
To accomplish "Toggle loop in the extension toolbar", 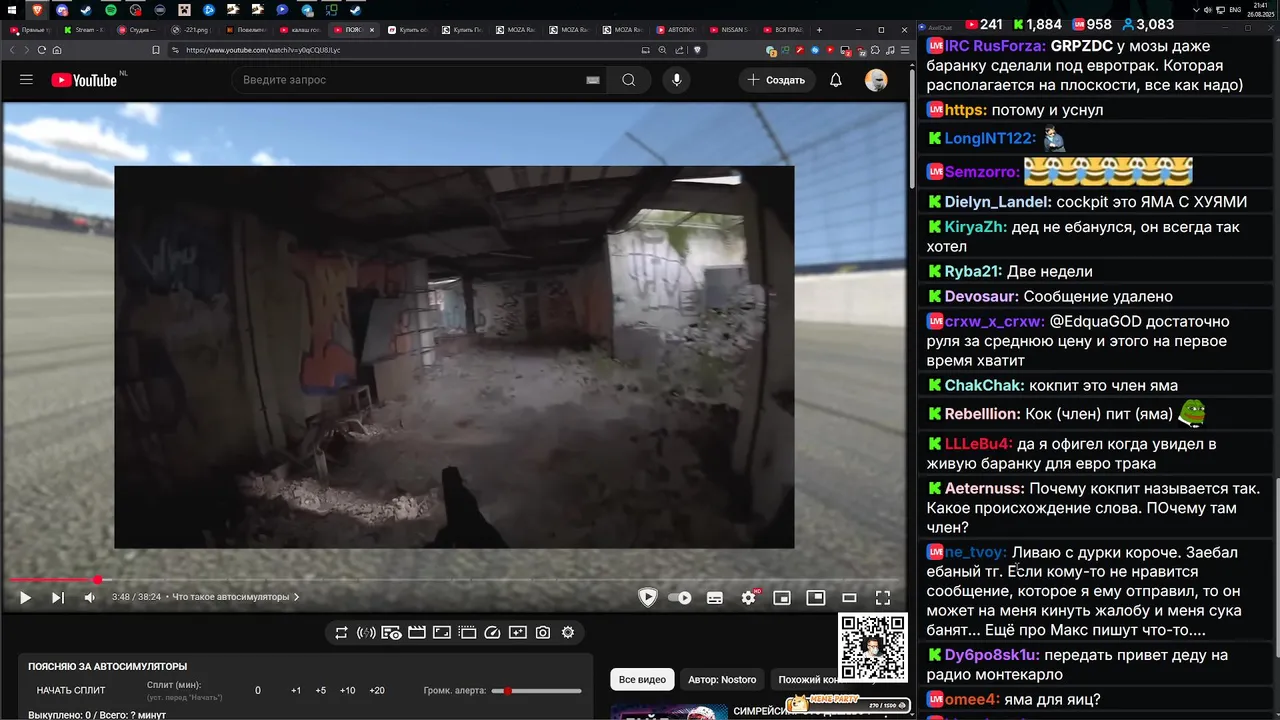I will (341, 632).
